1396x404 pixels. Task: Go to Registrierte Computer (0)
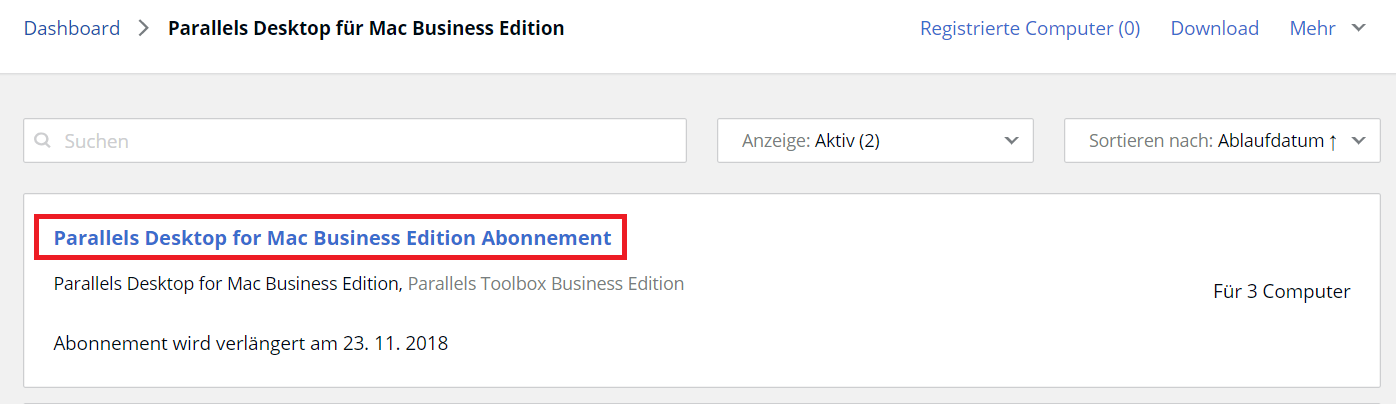pyautogui.click(x=1029, y=29)
